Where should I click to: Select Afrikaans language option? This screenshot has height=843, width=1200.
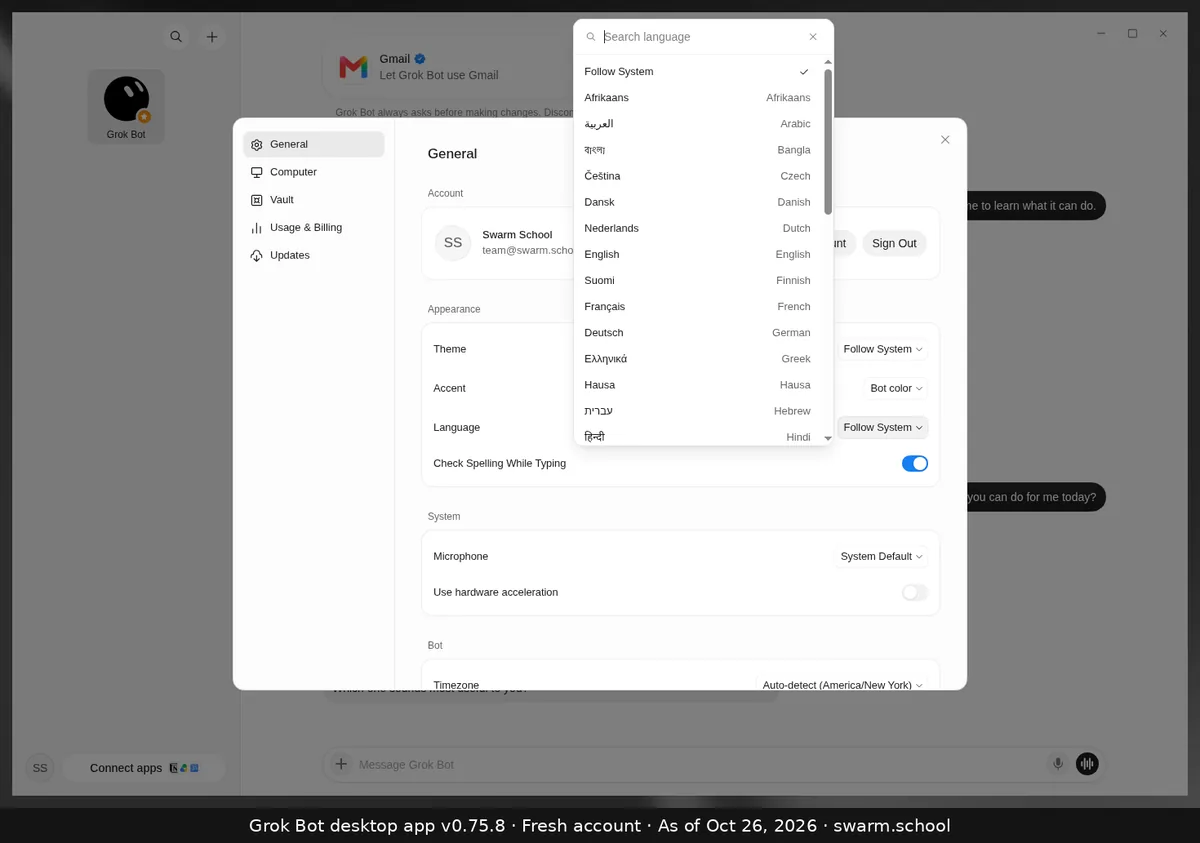click(x=698, y=98)
